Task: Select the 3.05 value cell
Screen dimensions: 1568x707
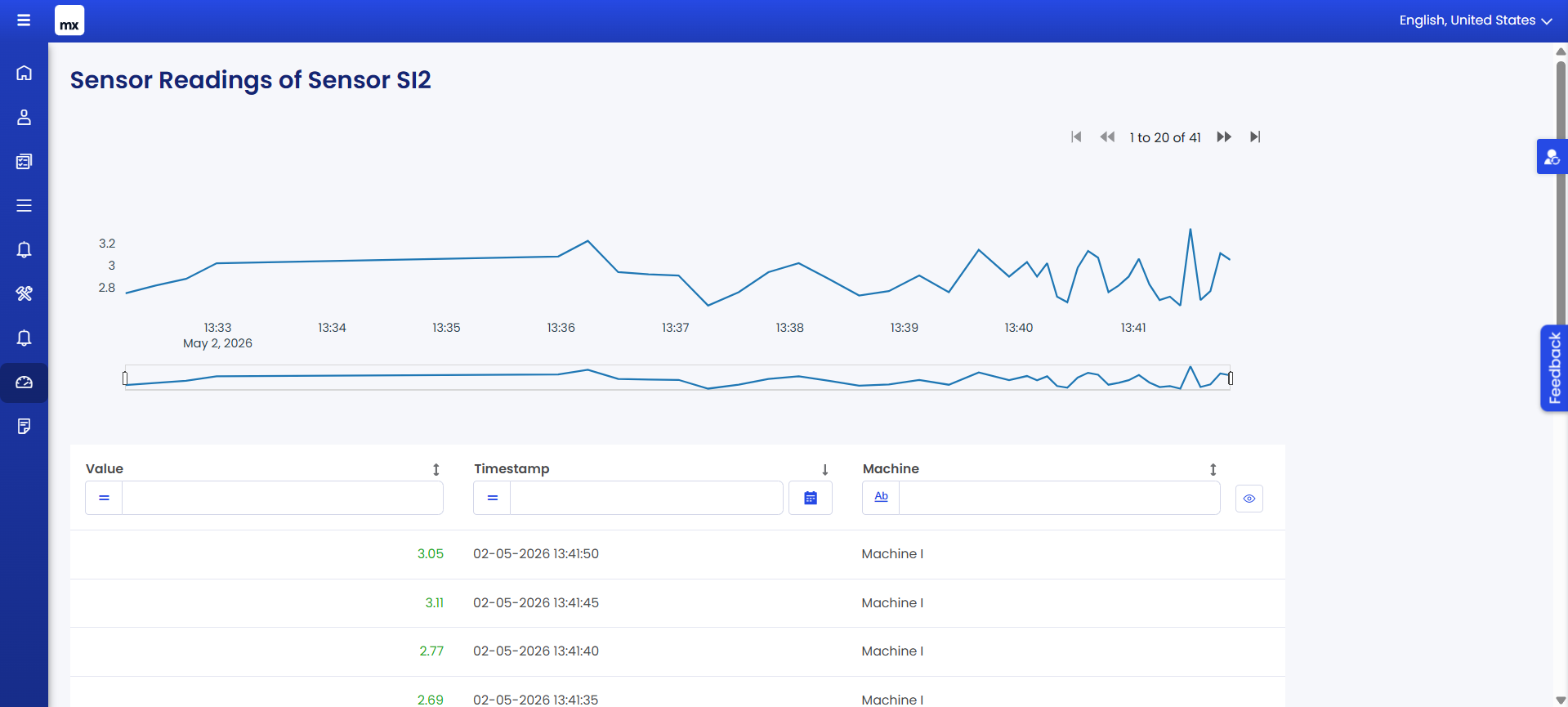Action: (431, 553)
